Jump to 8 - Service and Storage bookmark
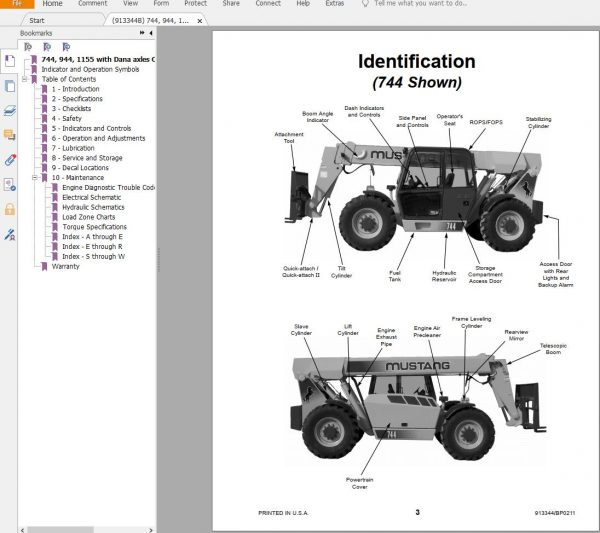The image size is (600, 533). click(87, 158)
